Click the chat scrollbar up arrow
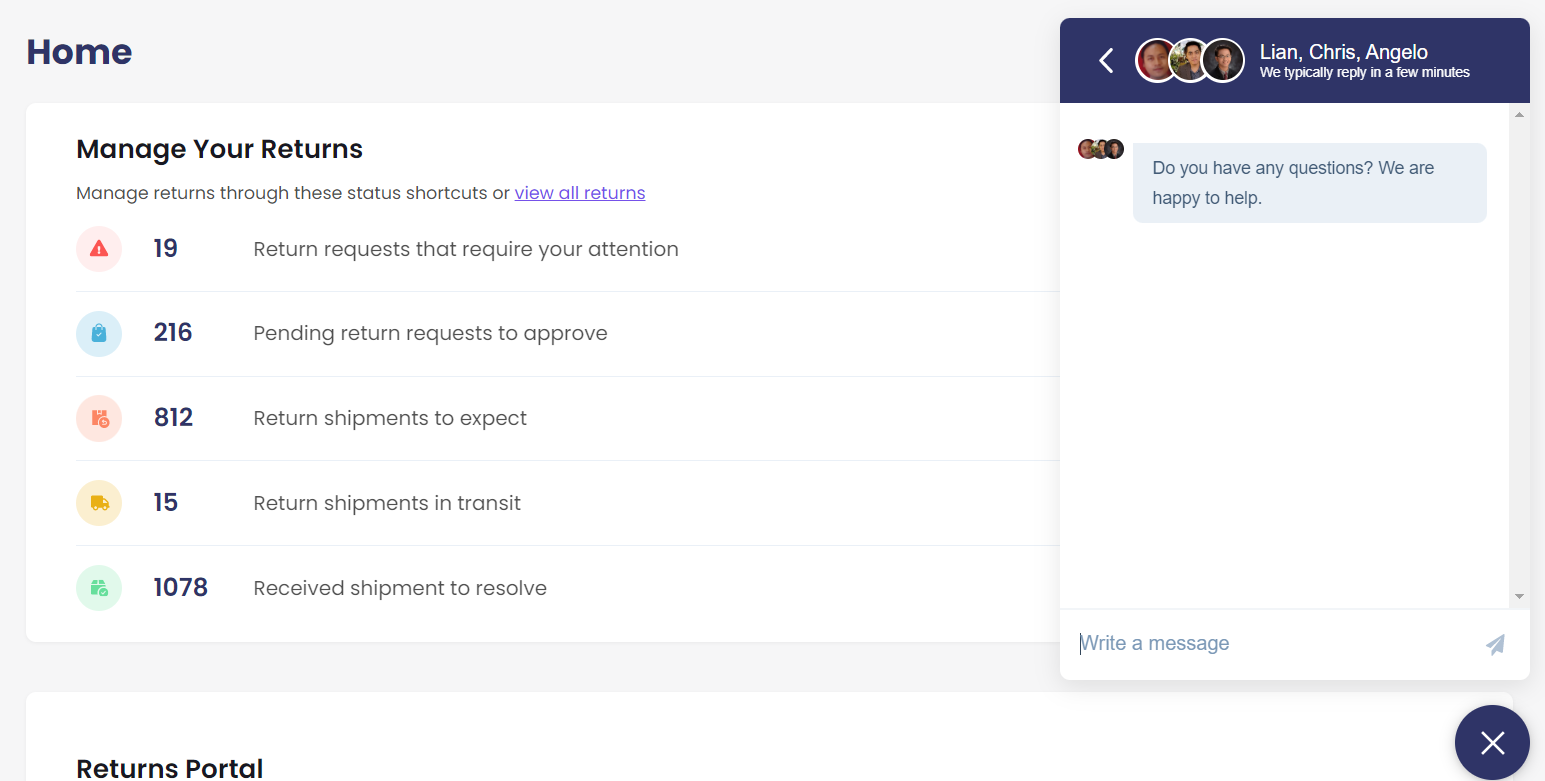 (x=1519, y=115)
